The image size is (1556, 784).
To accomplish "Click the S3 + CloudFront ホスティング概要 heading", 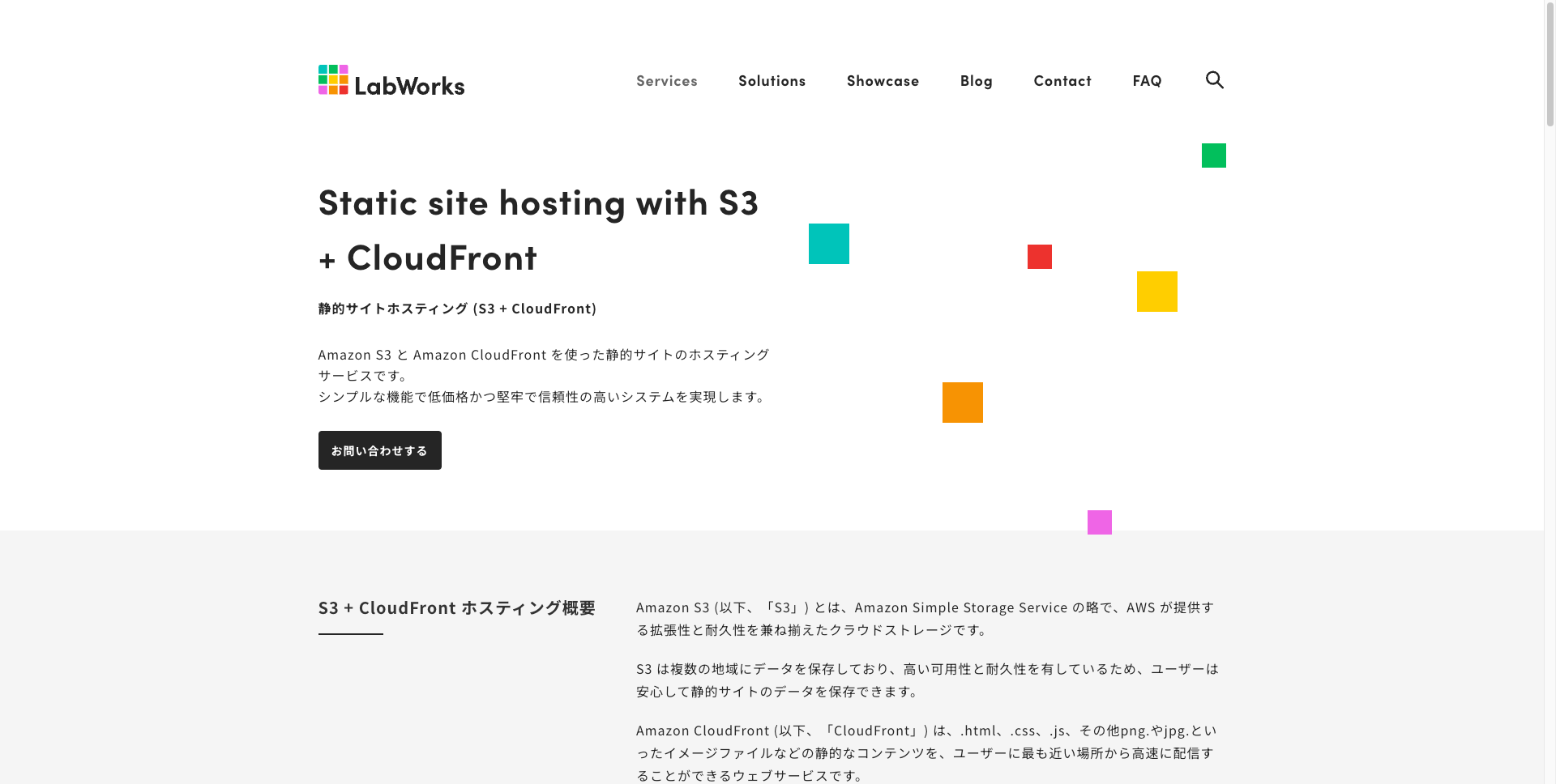I will point(456,607).
